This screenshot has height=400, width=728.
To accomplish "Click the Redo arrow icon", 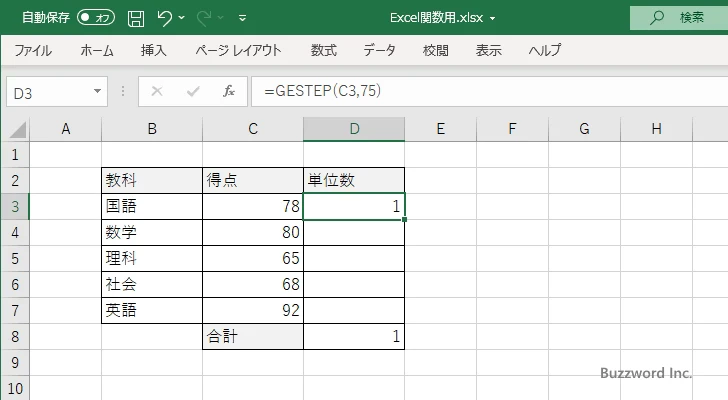I will (204, 18).
